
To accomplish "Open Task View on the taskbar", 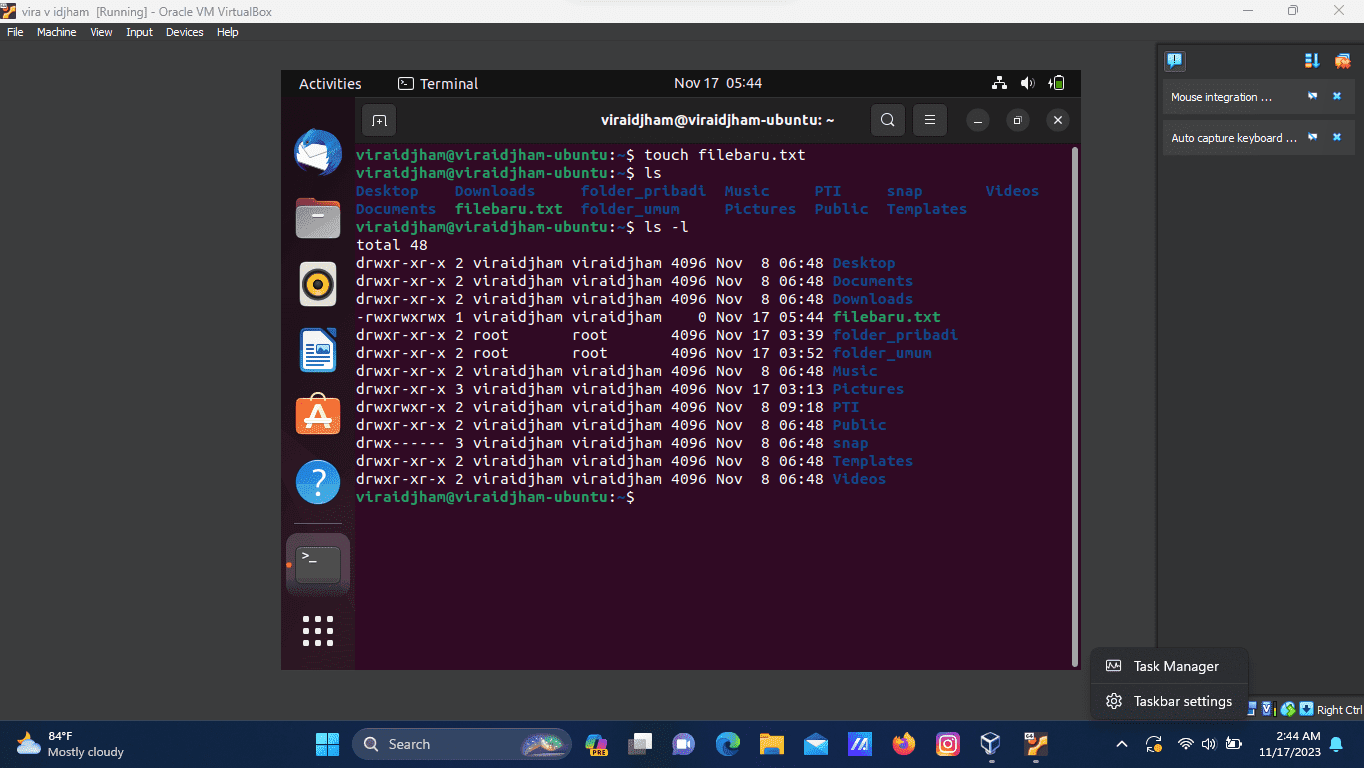I will coord(640,744).
